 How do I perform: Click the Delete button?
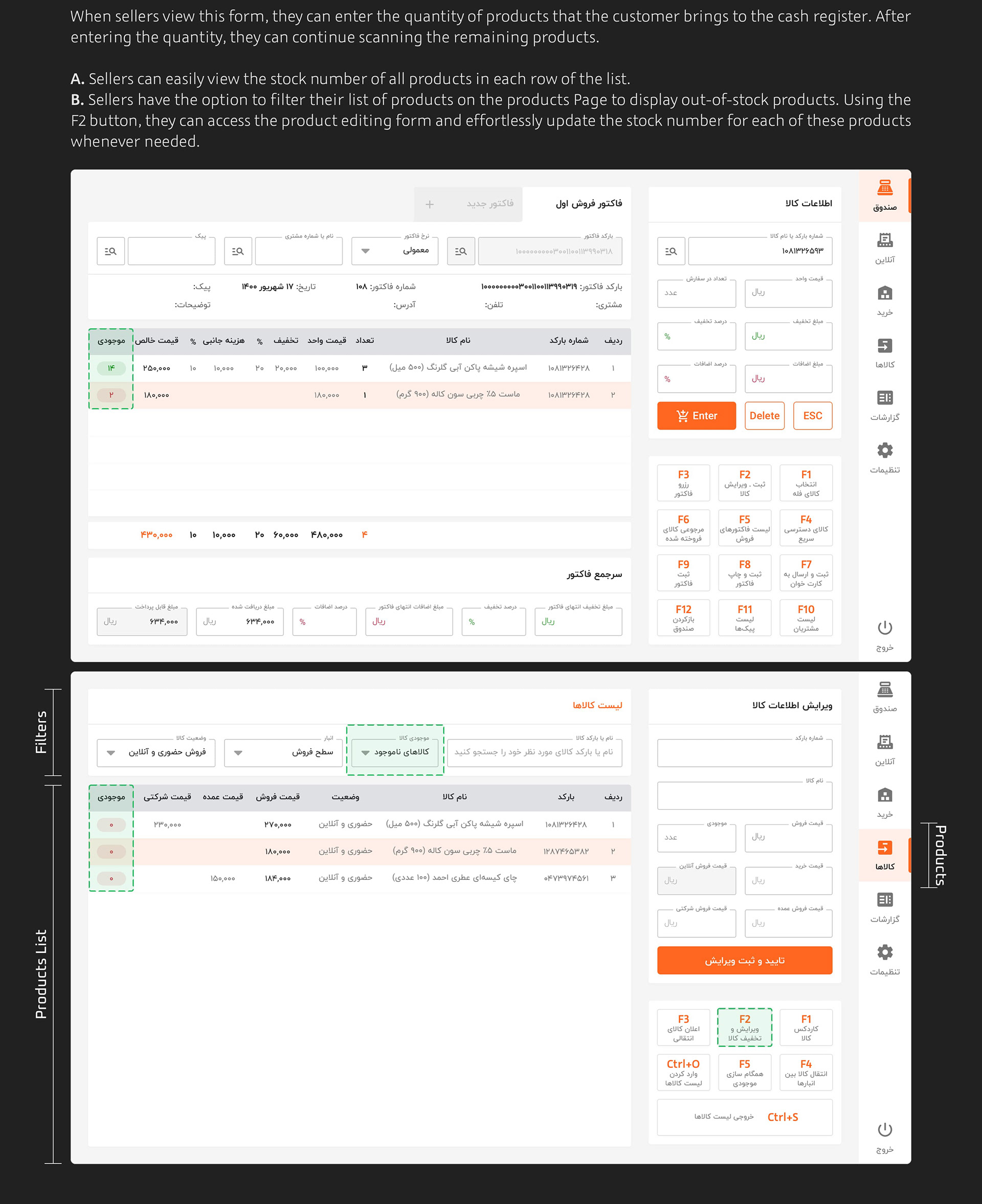[x=764, y=416]
